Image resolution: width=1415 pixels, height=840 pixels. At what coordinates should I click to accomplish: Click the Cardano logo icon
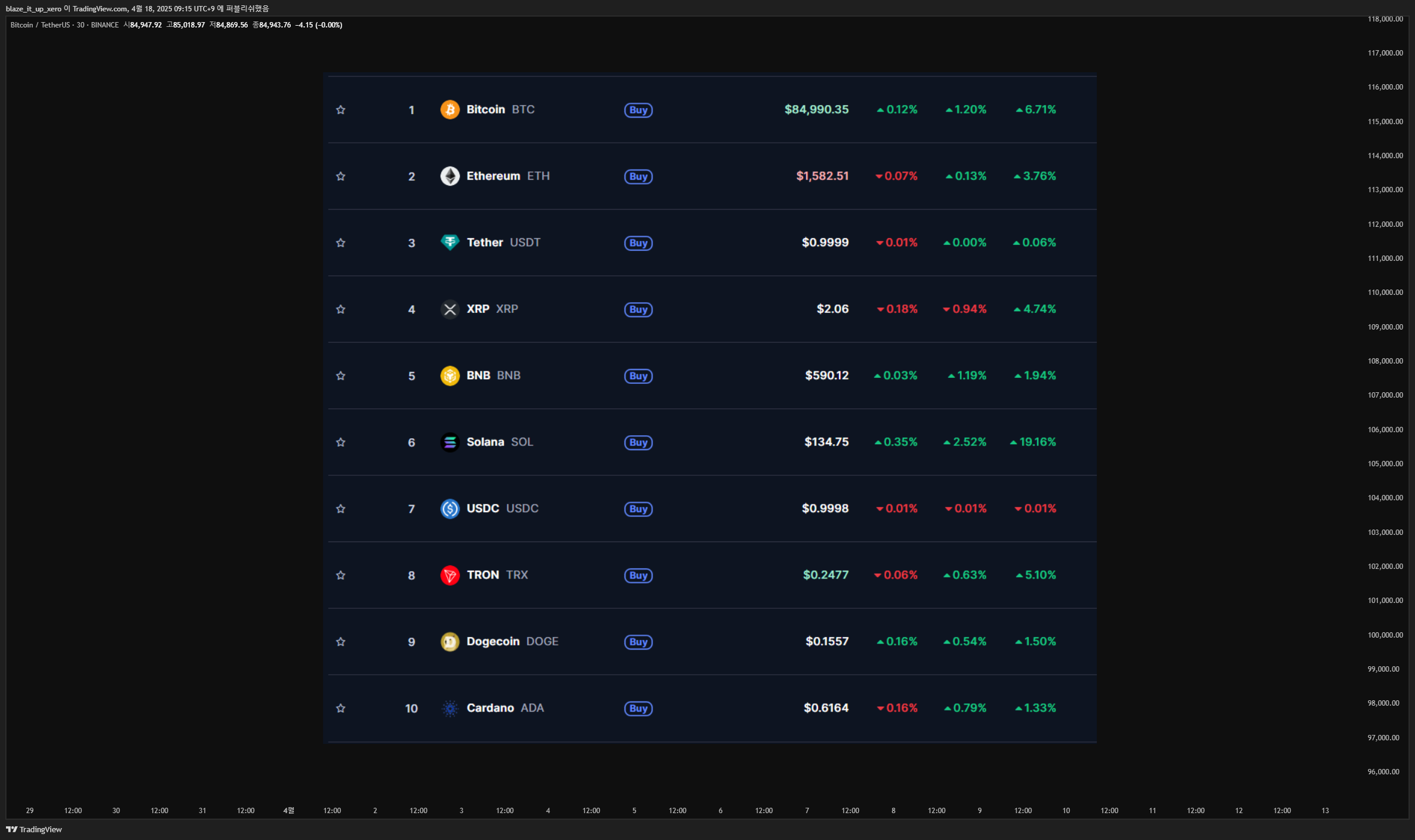point(450,708)
